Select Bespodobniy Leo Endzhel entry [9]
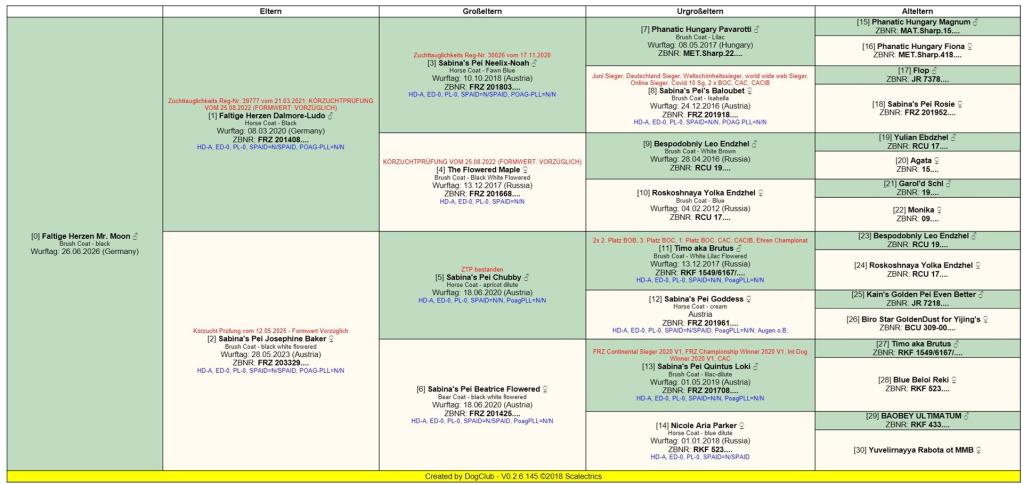Viewport: 1023px width, 484px height. coord(700,144)
